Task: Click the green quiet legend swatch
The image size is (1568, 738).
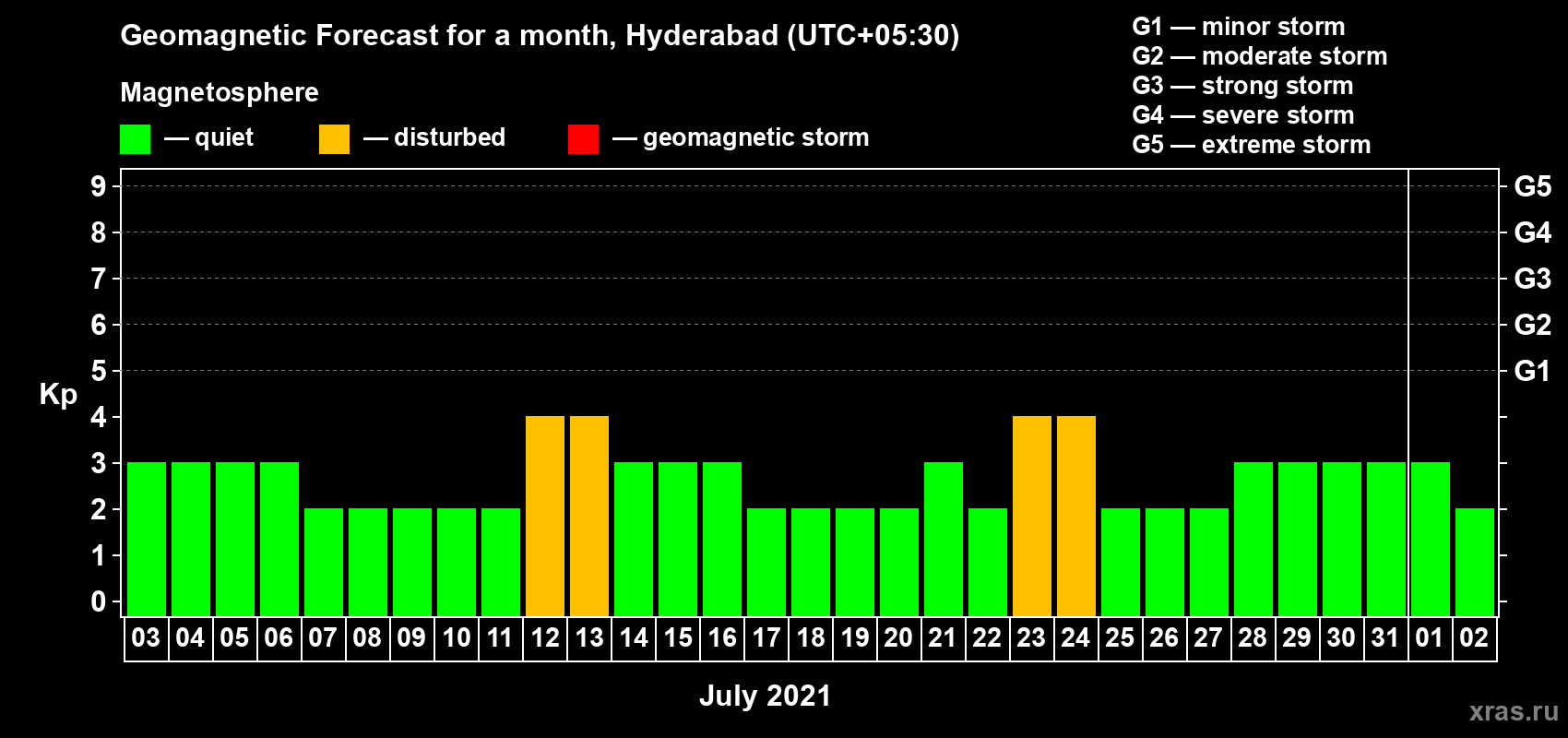Action: tap(135, 139)
